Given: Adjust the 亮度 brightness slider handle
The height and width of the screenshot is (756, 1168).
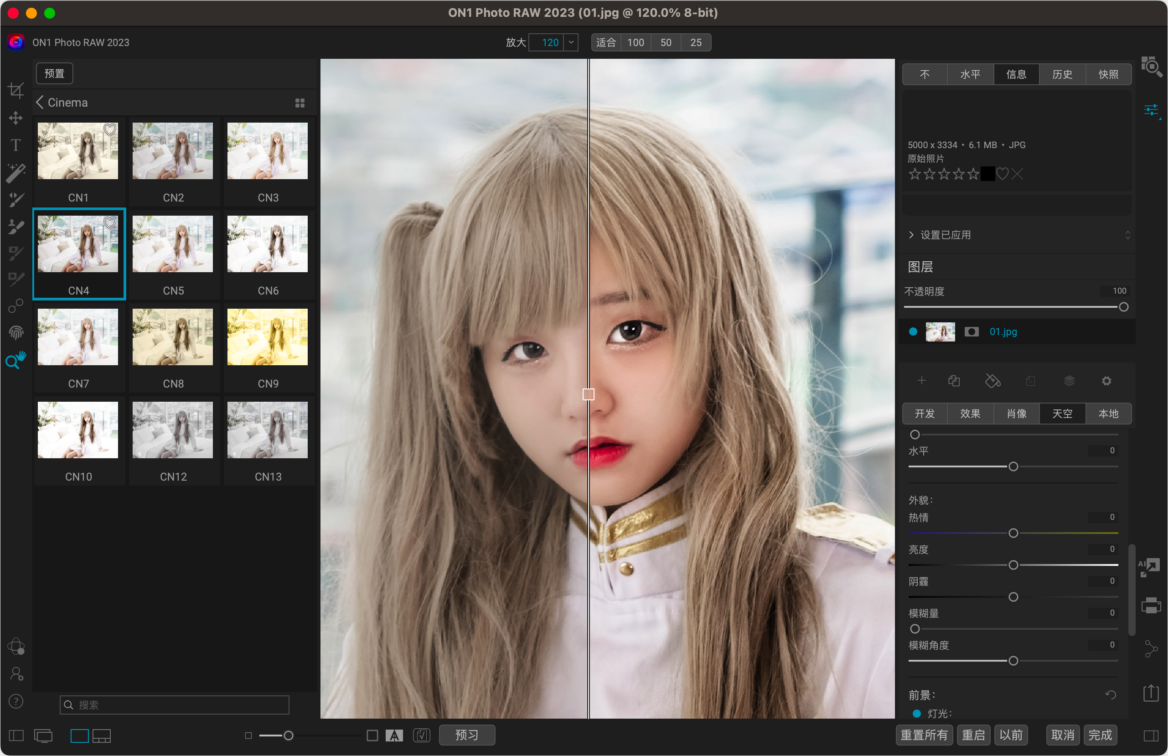Looking at the screenshot, I should point(1013,565).
